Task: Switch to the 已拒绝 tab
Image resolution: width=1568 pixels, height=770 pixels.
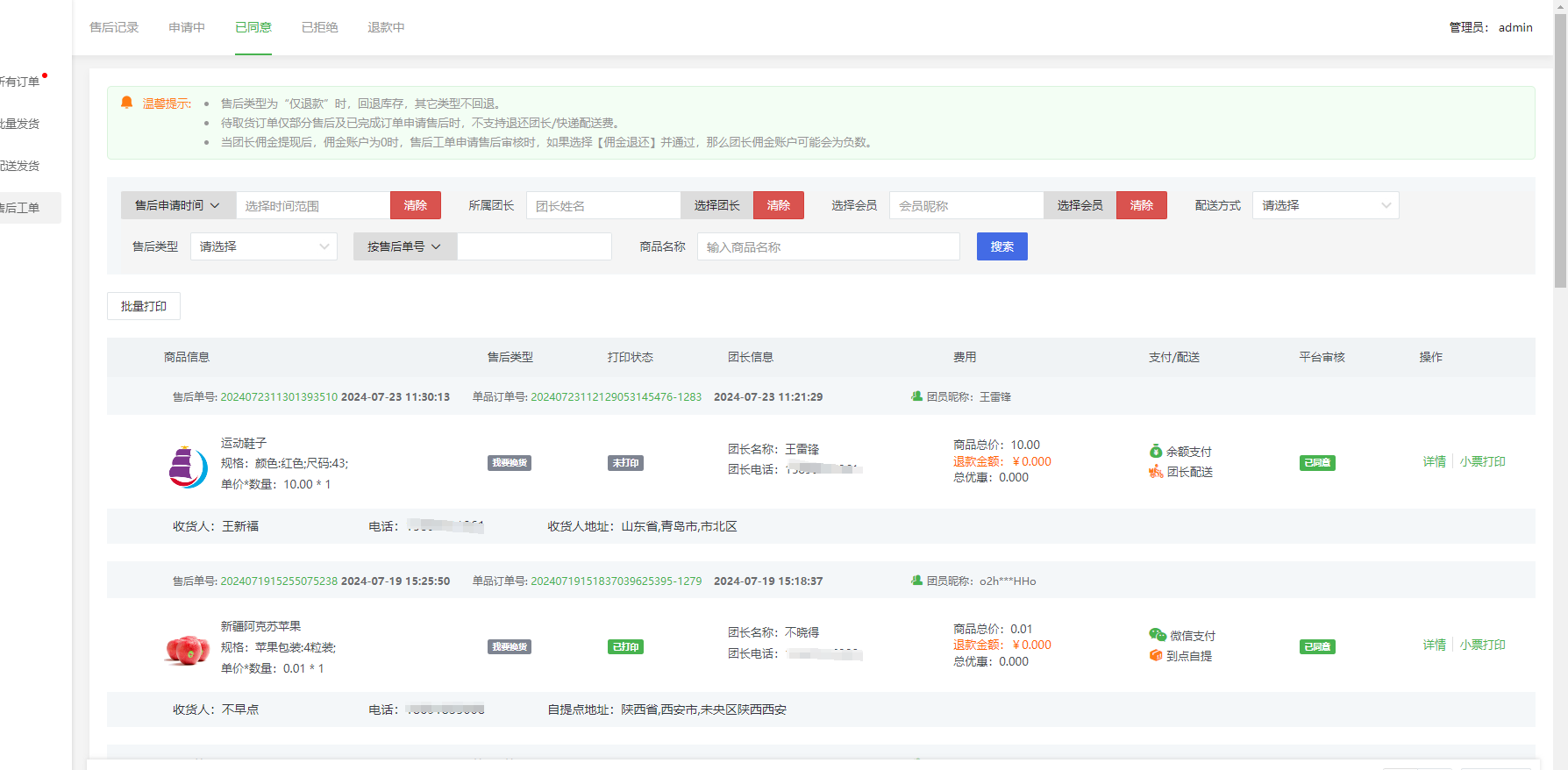Action: point(319,27)
